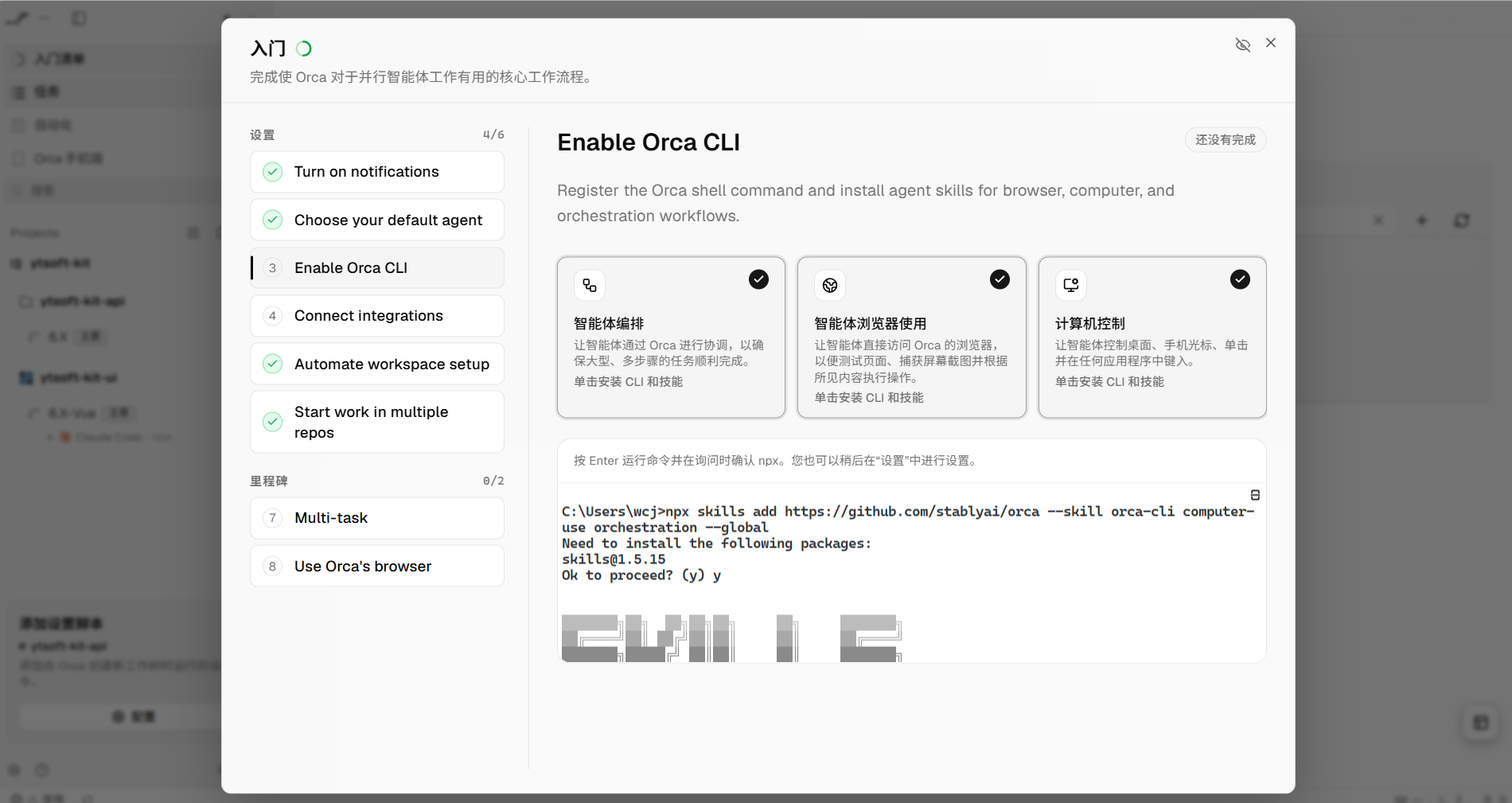This screenshot has width=1512, height=803.
Task: Toggle the checkmark on the 智能体浏览器使用 card
Action: pyautogui.click(x=1000, y=279)
